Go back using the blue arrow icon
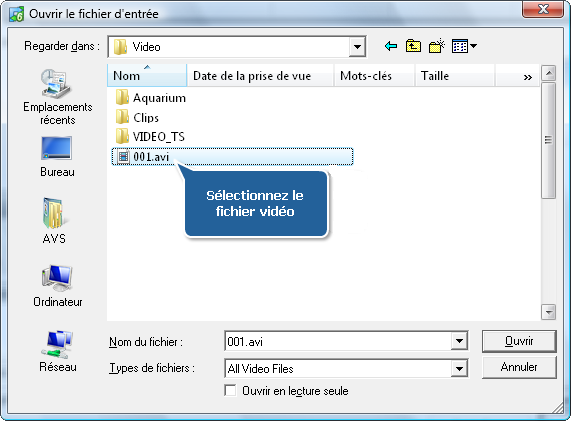The image size is (571, 421). click(x=391, y=46)
